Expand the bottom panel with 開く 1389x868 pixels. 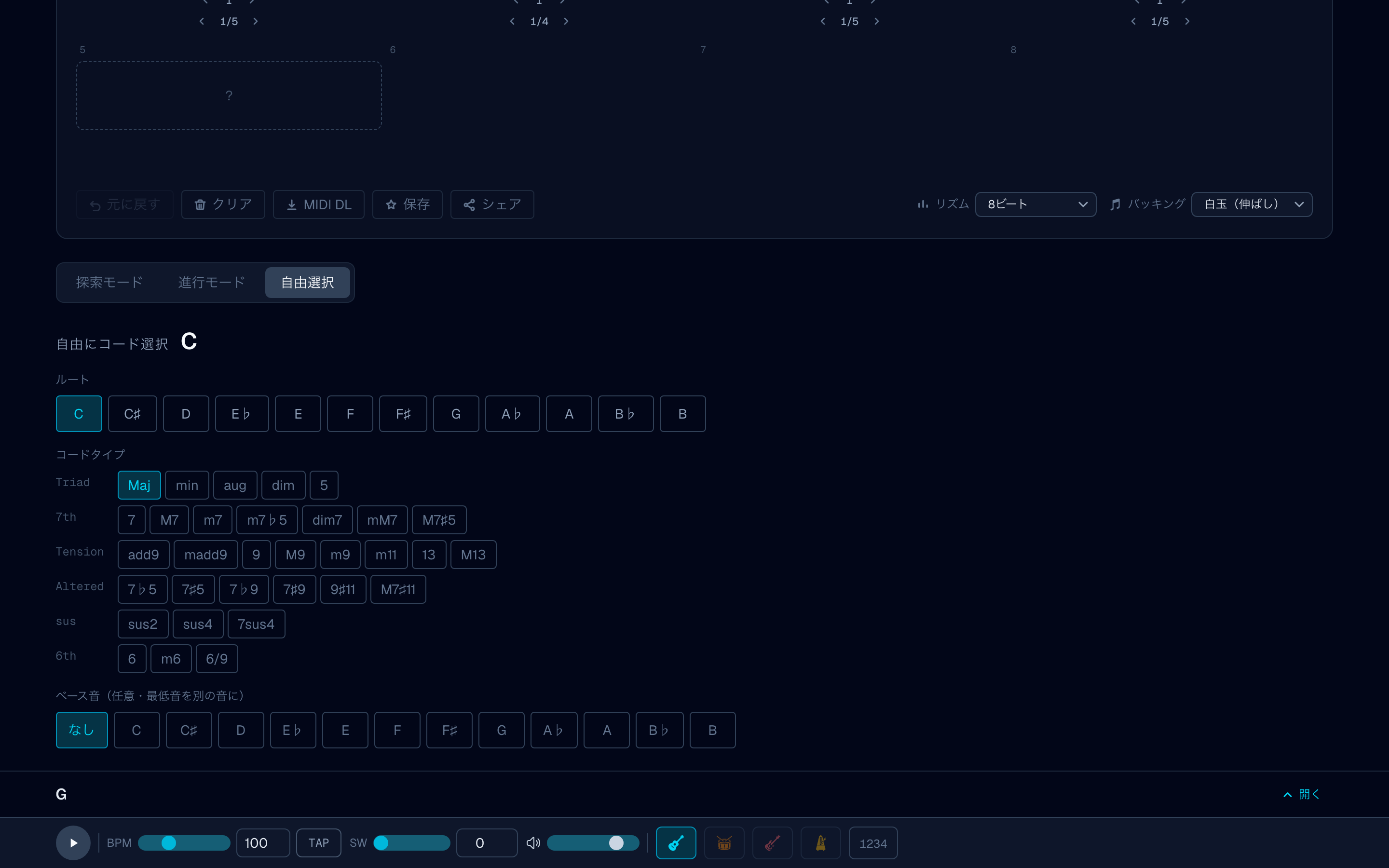(1302, 794)
